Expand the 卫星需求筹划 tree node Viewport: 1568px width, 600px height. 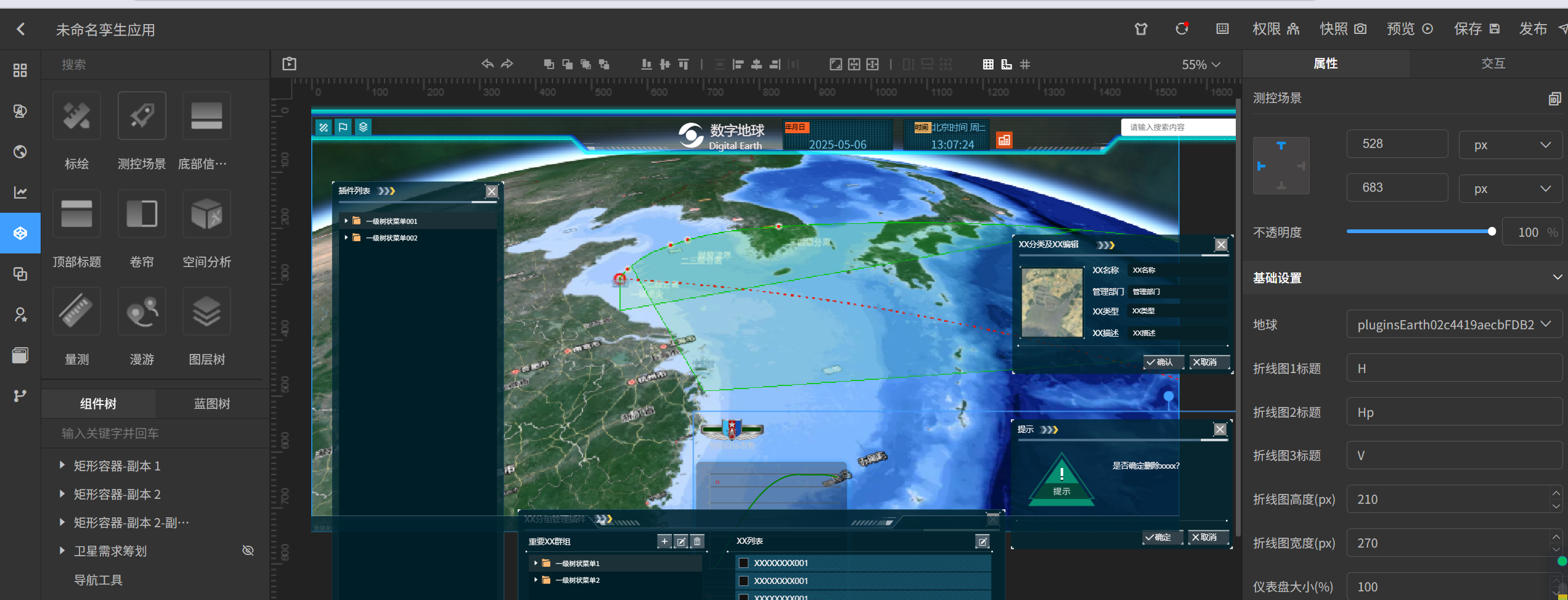click(62, 551)
